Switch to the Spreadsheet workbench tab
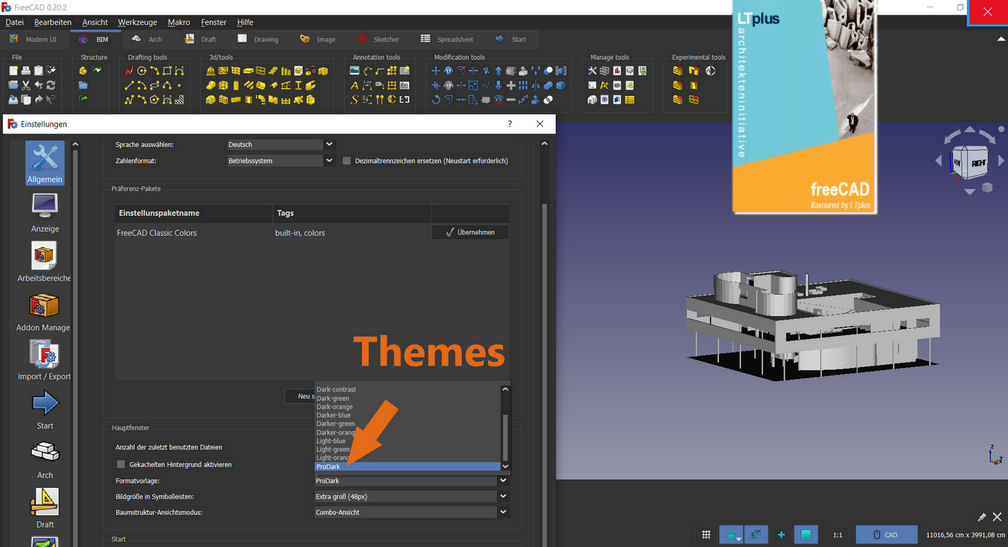The width and height of the screenshot is (1008, 547). [x=447, y=39]
